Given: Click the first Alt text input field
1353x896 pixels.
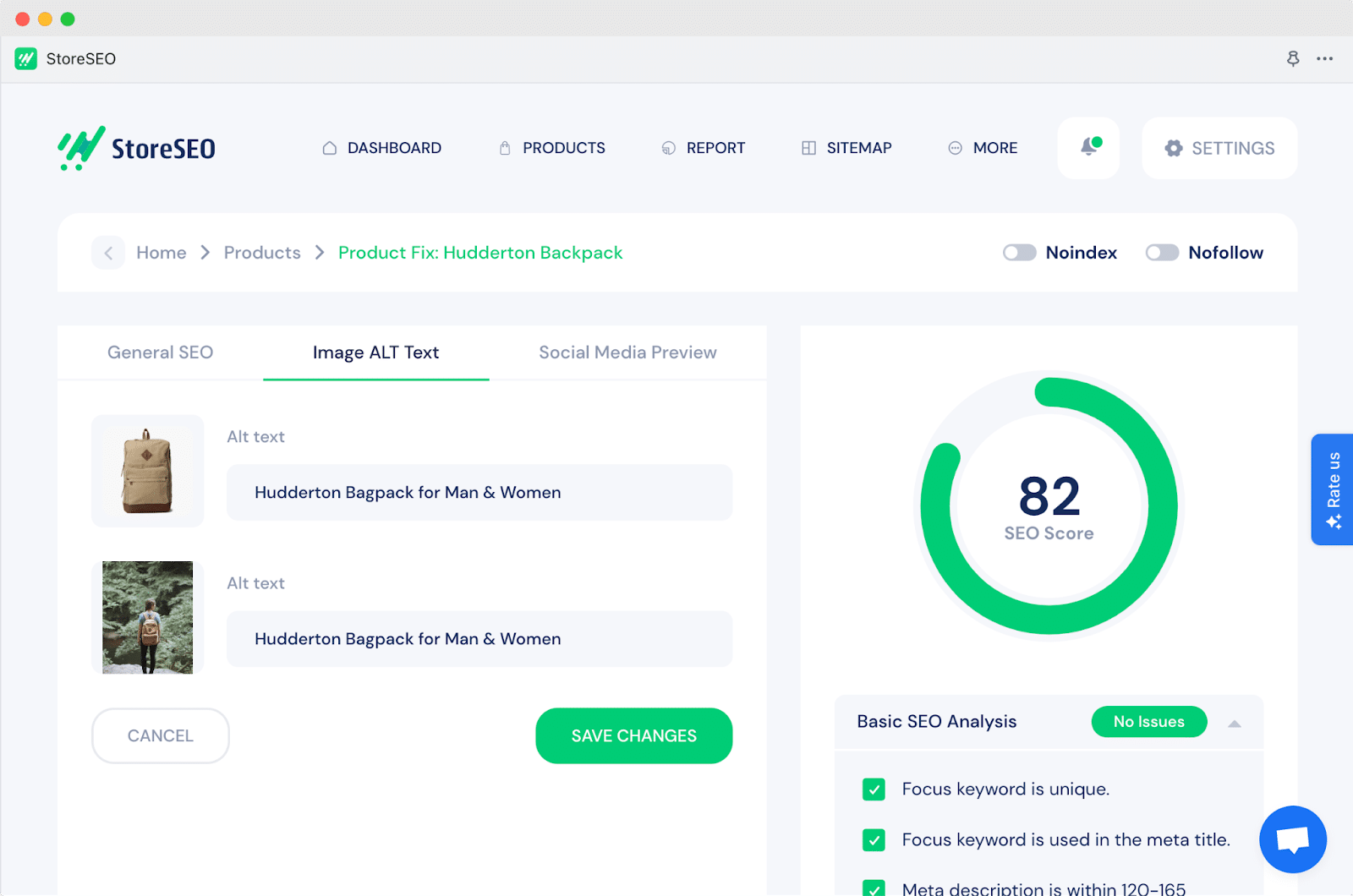Looking at the screenshot, I should pyautogui.click(x=479, y=493).
